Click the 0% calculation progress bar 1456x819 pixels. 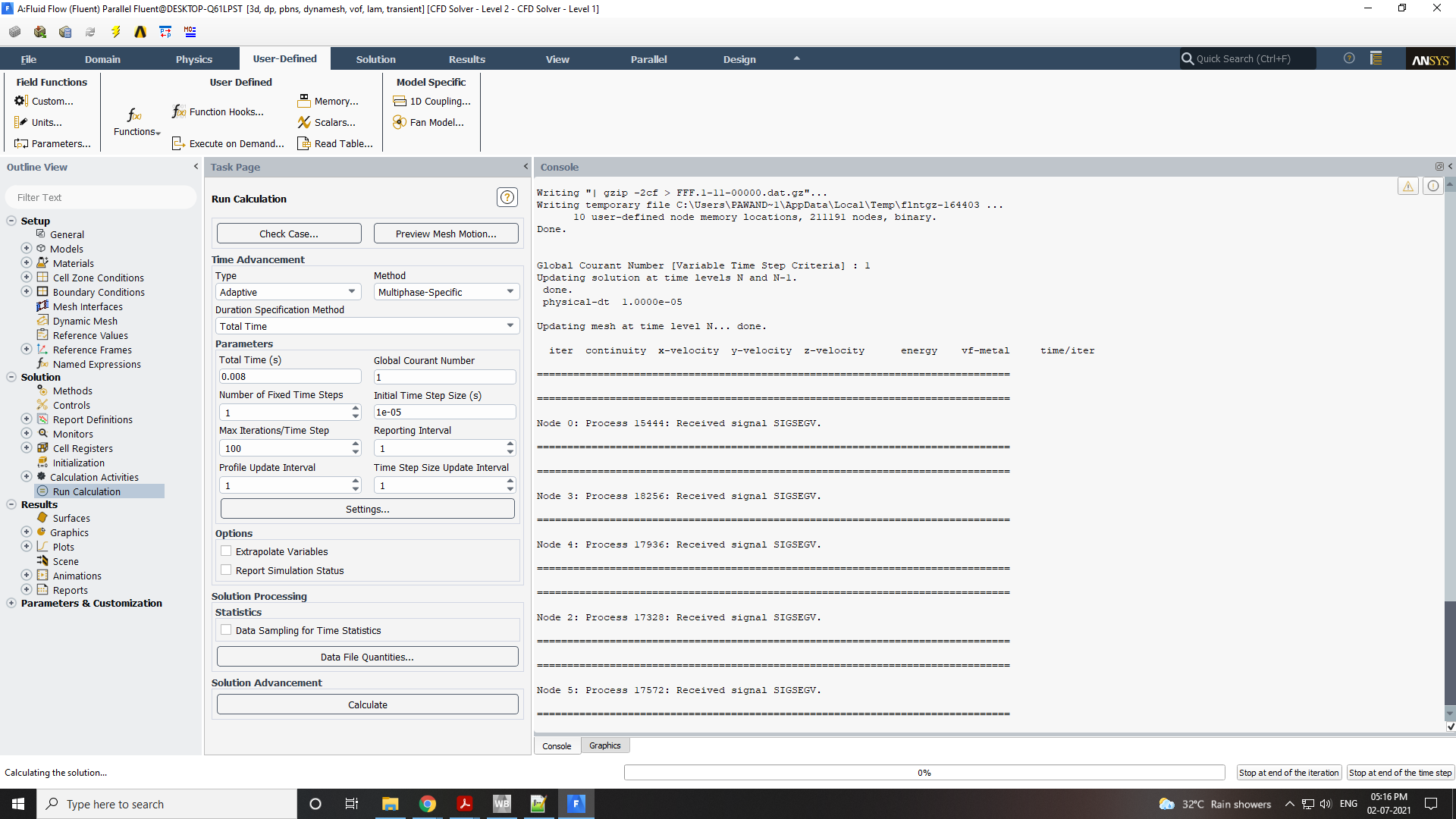click(924, 773)
